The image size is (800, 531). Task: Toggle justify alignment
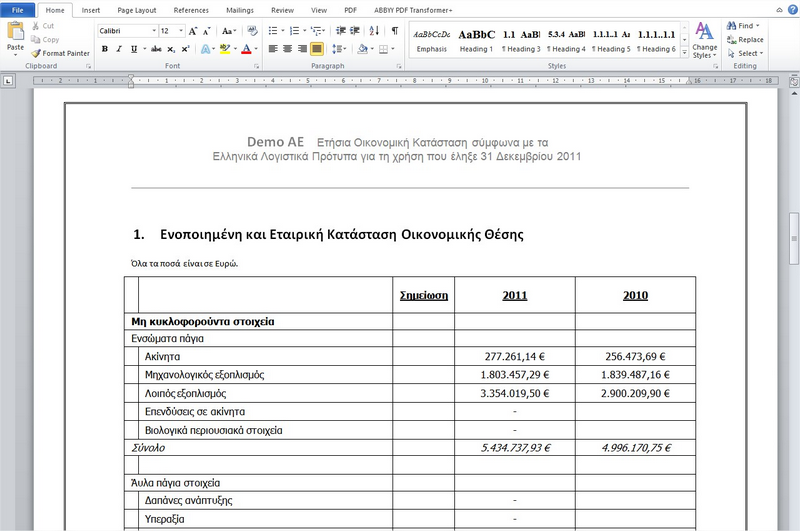pos(317,49)
